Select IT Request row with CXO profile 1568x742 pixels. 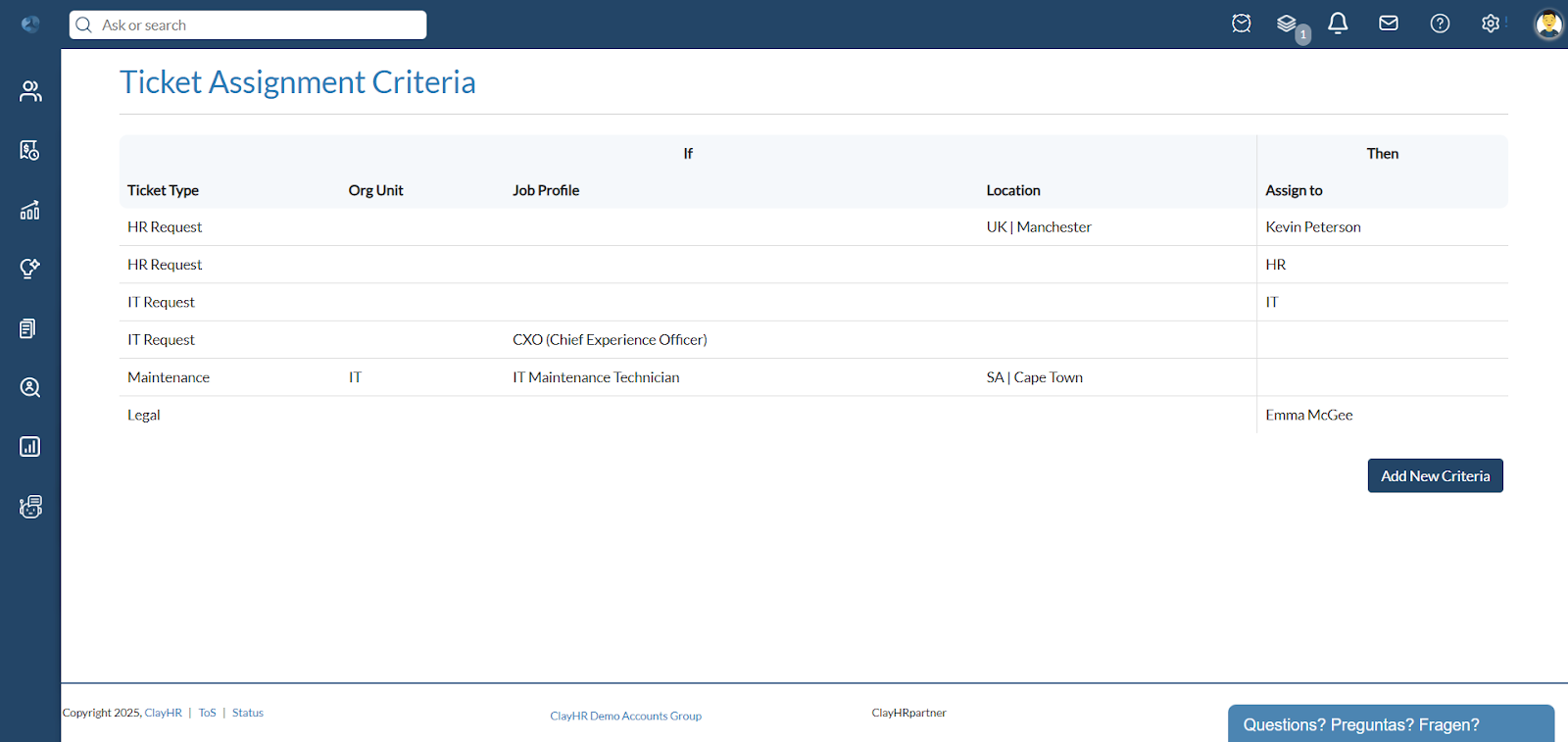click(x=813, y=339)
